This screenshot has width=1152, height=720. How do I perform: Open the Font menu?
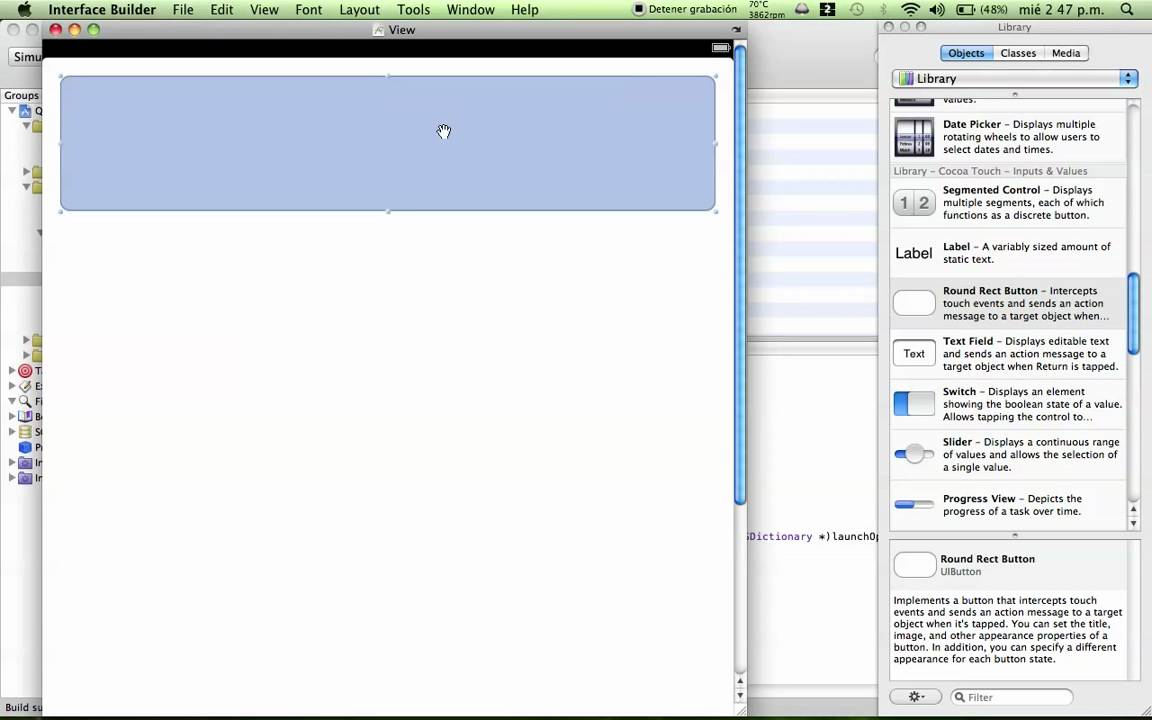[309, 10]
